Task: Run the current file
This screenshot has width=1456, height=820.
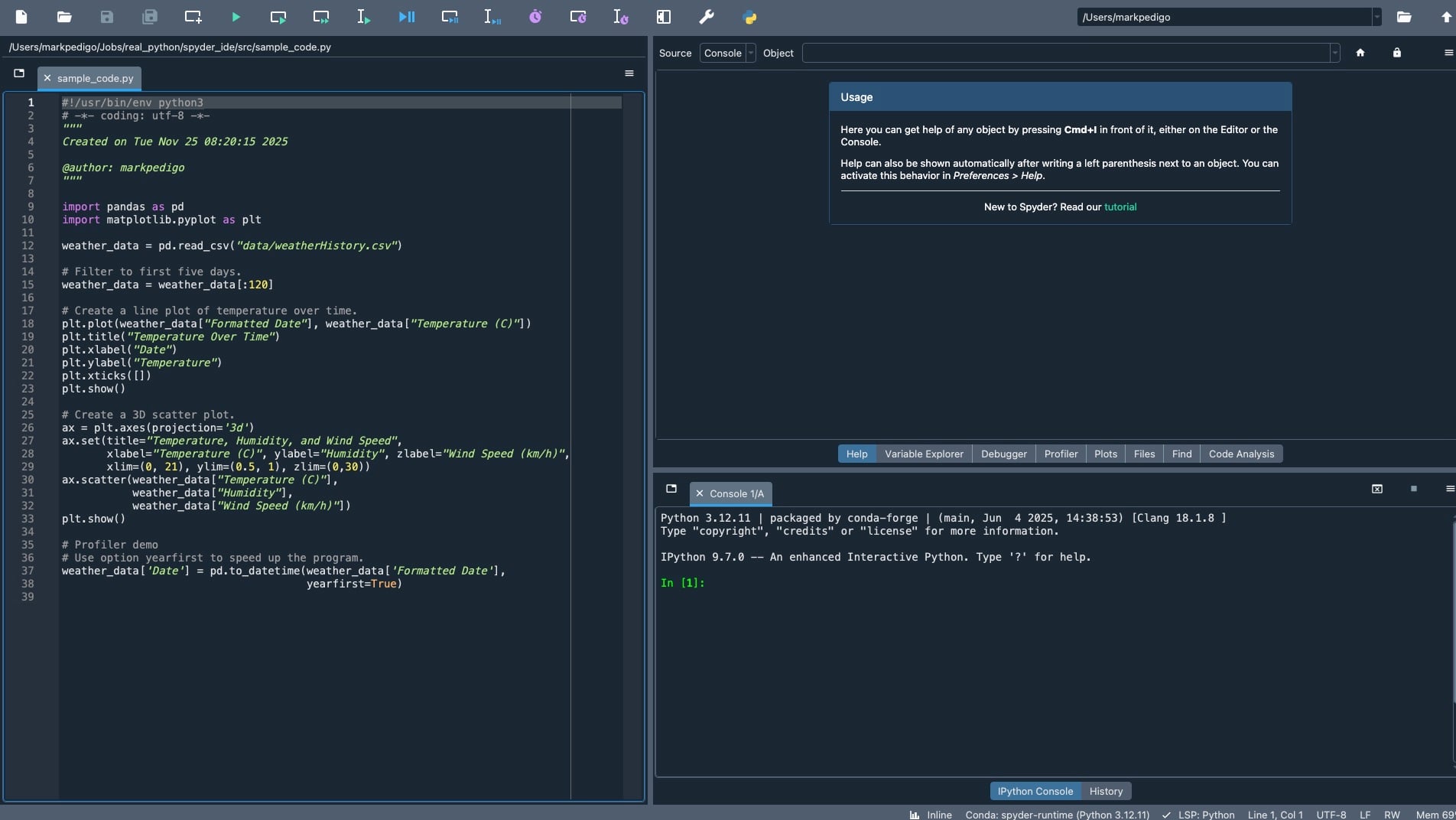Action: (236, 17)
